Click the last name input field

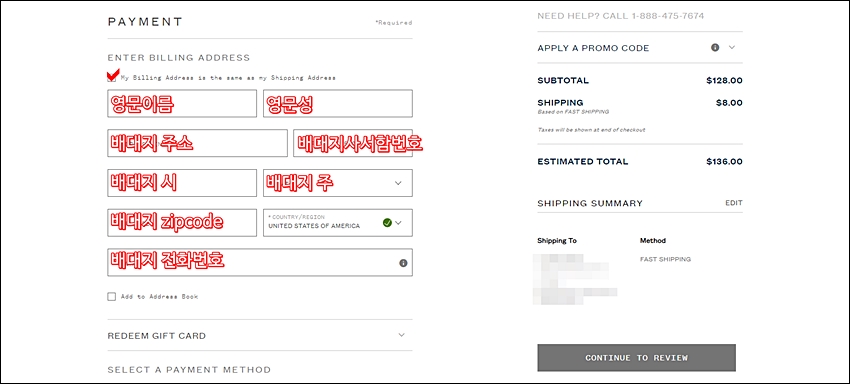click(x=338, y=104)
